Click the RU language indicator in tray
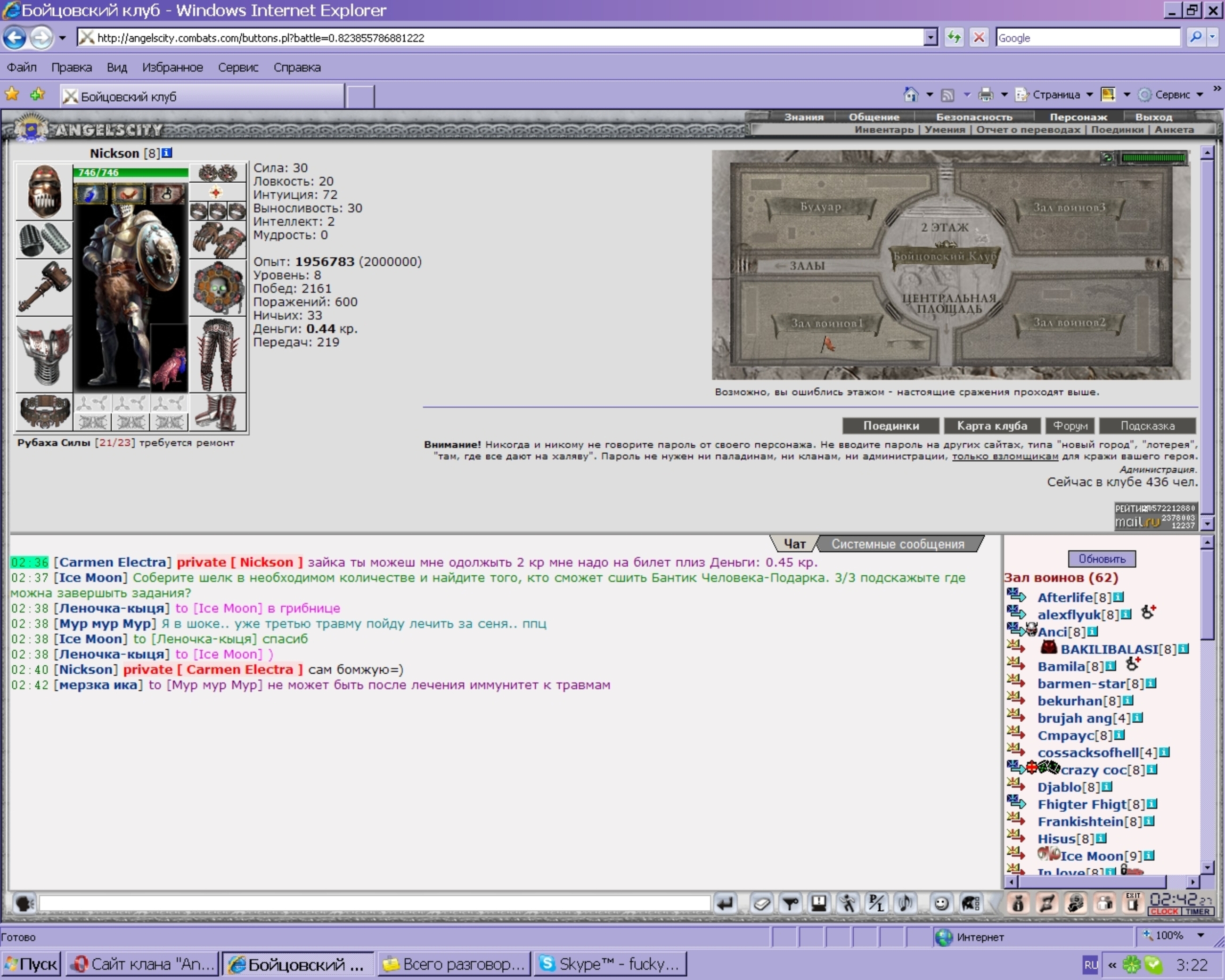Viewport: 1225px width, 980px height. coord(1090,964)
